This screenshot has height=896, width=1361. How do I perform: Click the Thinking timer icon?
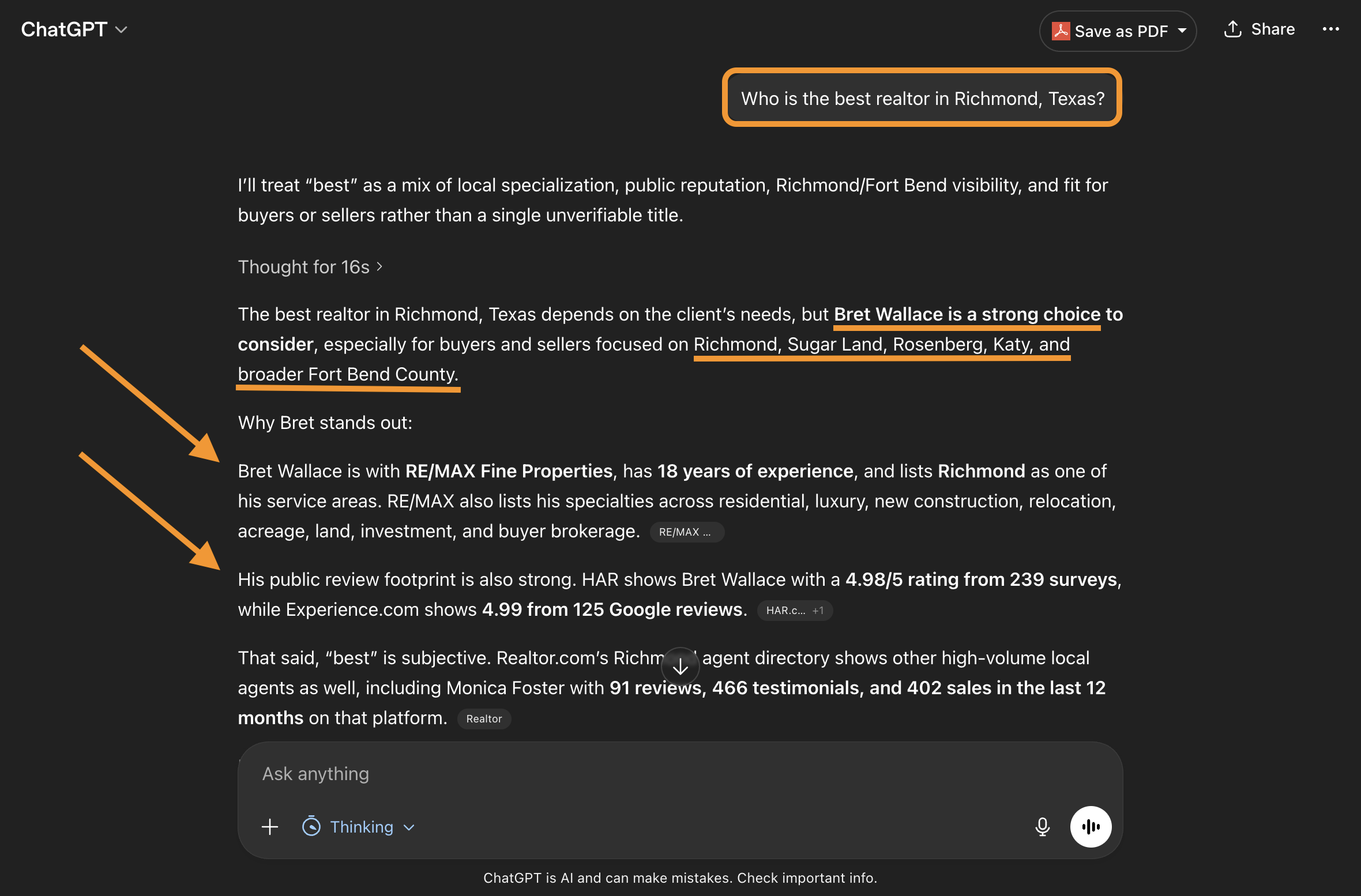click(x=311, y=826)
